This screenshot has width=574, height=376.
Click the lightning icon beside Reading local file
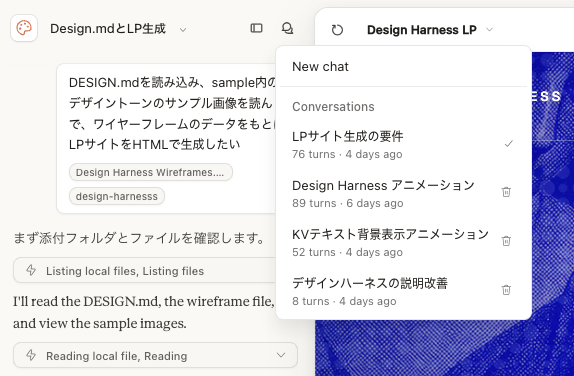click(31, 355)
